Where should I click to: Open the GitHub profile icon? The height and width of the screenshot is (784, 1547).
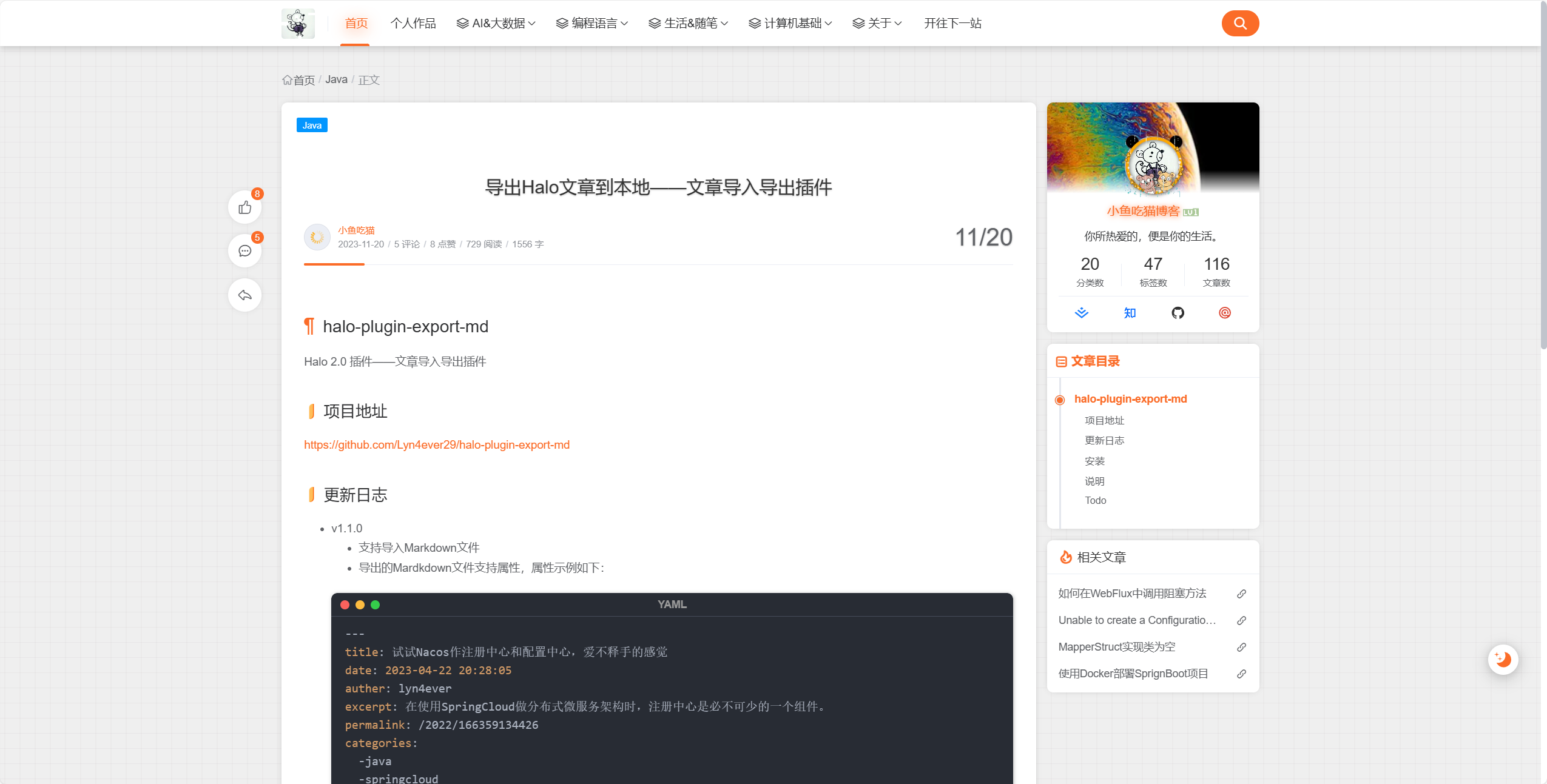tap(1178, 313)
